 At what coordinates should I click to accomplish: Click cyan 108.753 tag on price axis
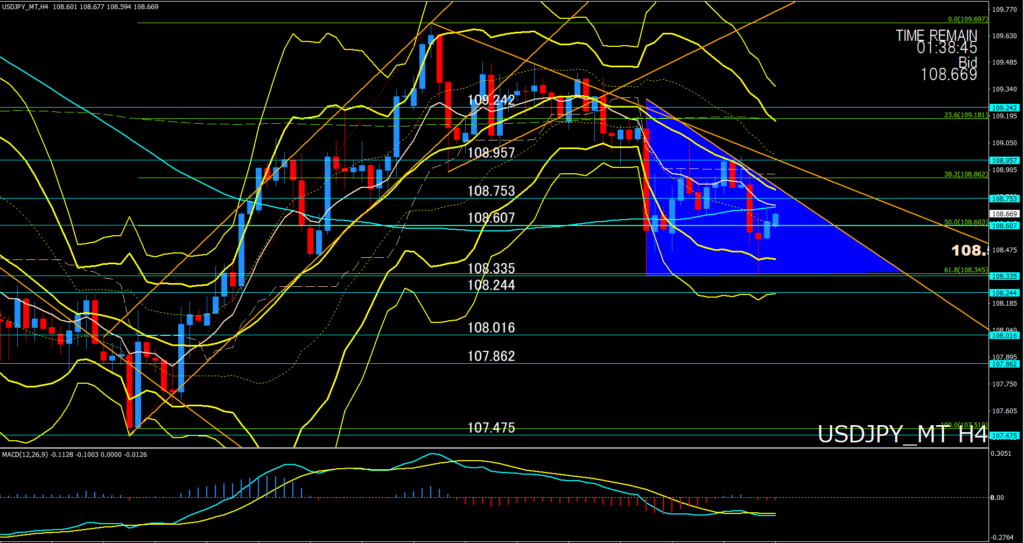[x=1006, y=199]
